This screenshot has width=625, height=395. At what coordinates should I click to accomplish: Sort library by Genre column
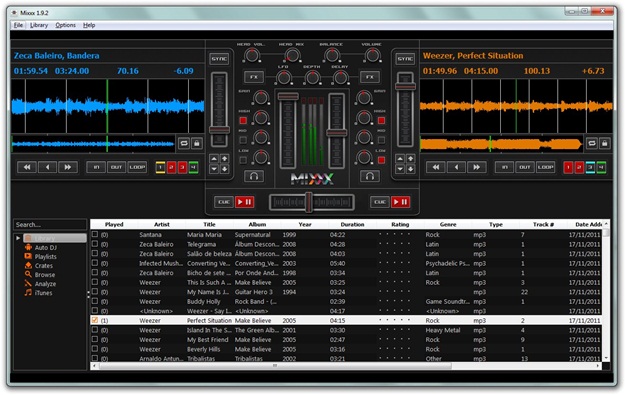click(x=448, y=224)
